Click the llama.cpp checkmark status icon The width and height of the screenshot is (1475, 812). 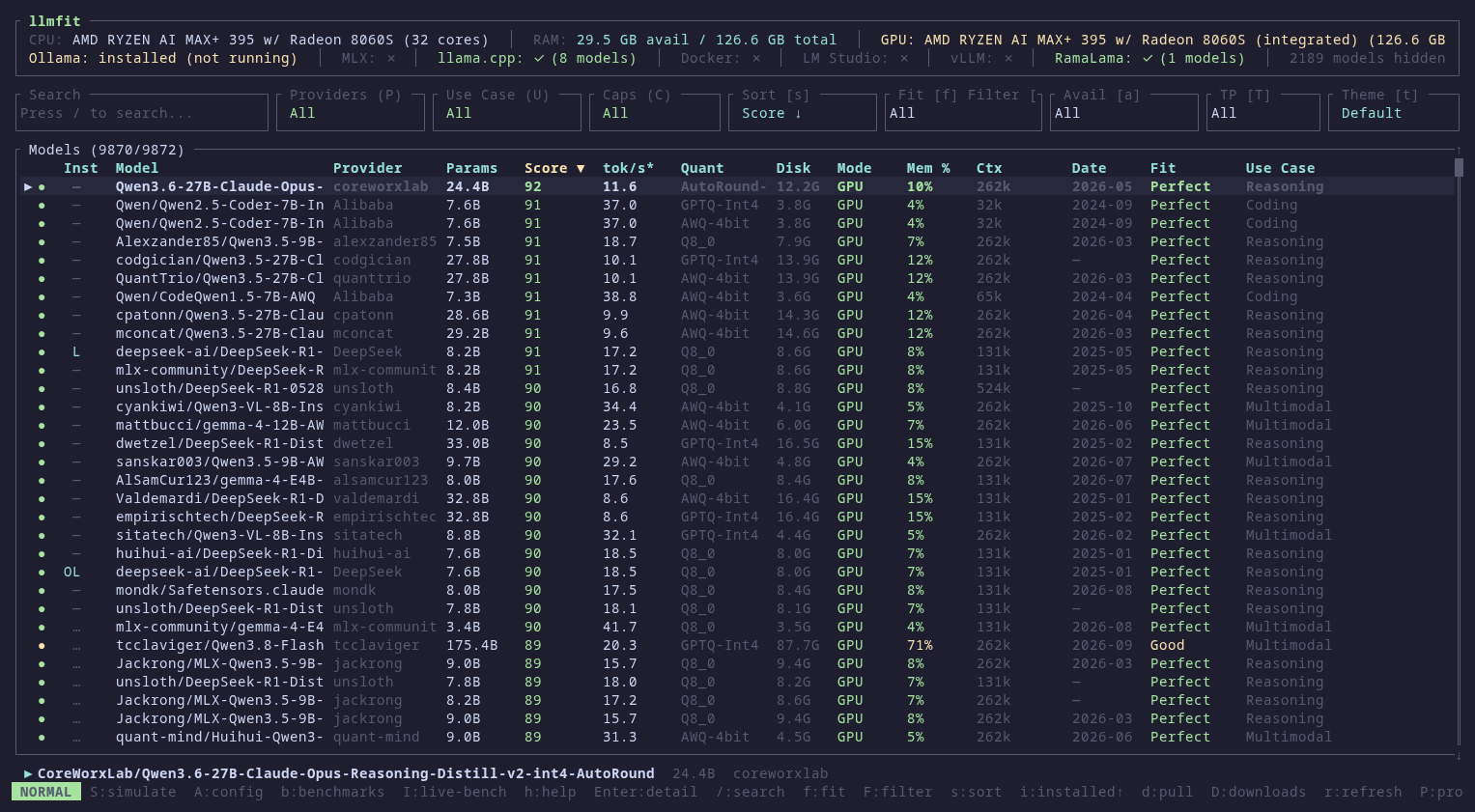(539, 58)
